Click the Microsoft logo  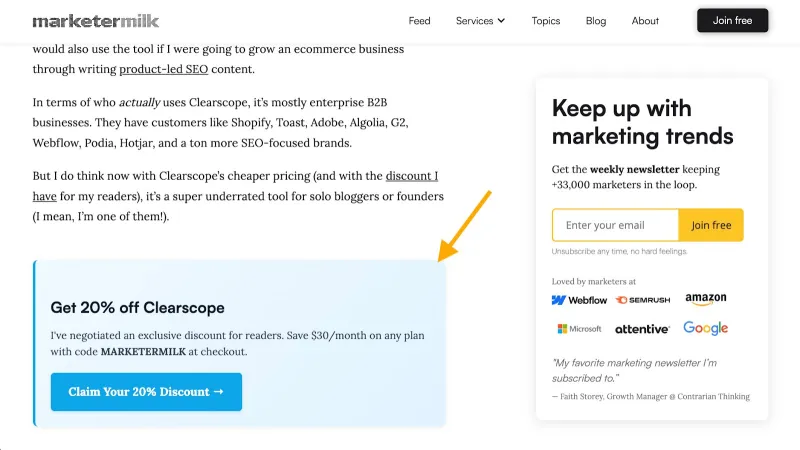579,329
